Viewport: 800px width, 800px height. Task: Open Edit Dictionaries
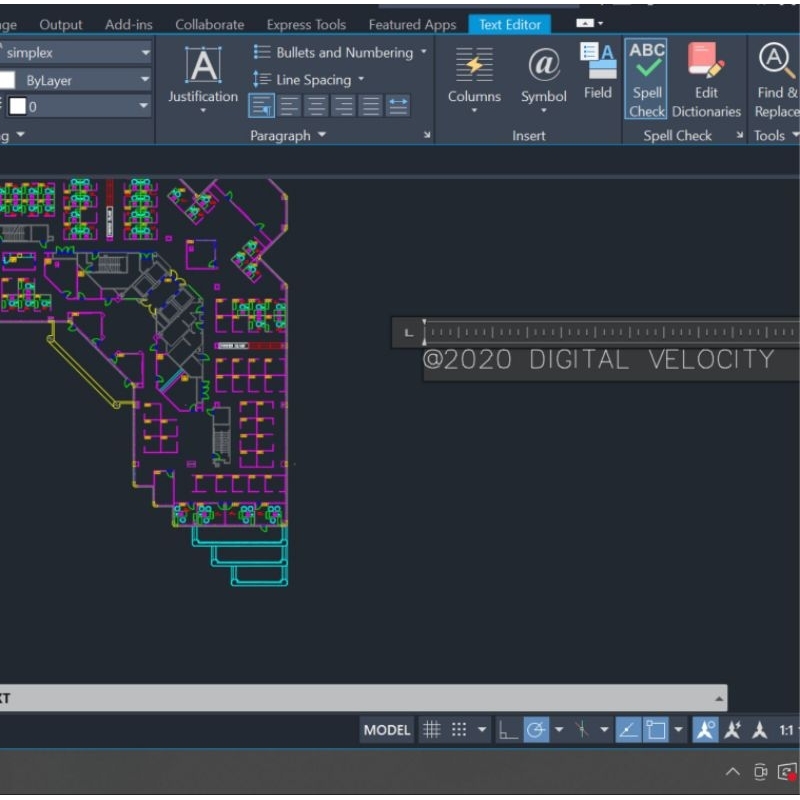(x=706, y=80)
